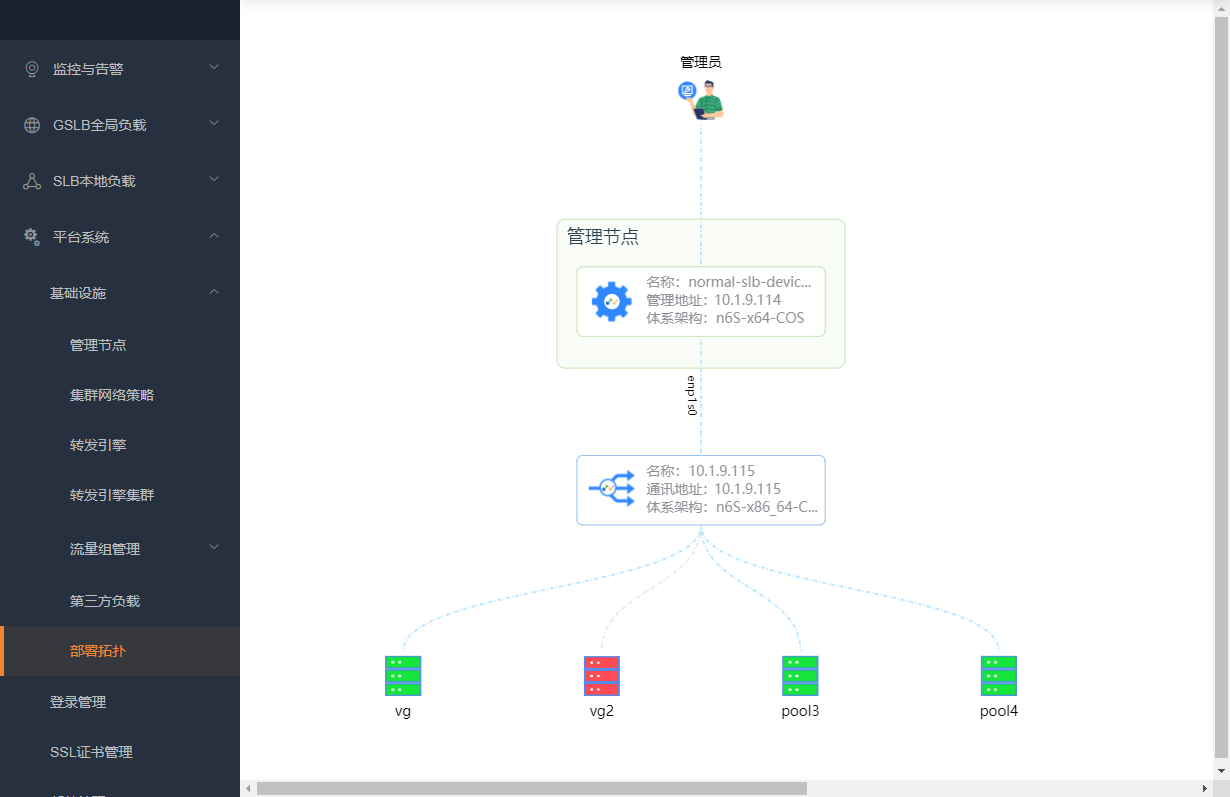Click the pool3 server icon
The image size is (1230, 797).
800,676
